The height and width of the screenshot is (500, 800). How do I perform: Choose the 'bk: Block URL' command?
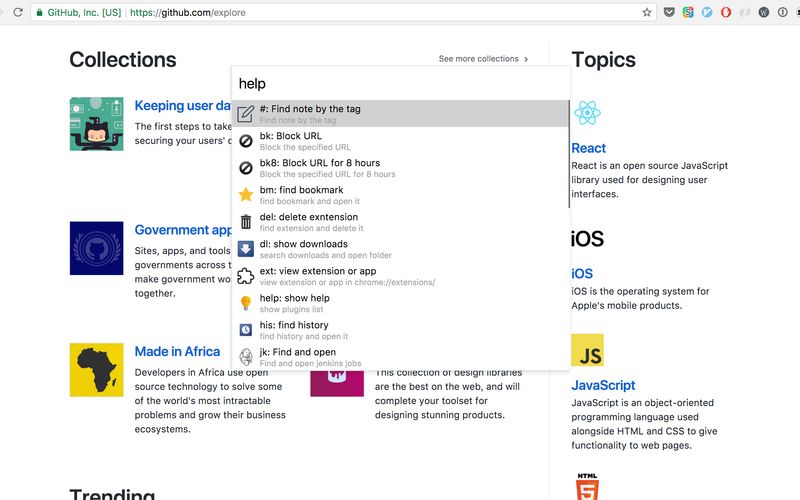(401, 141)
